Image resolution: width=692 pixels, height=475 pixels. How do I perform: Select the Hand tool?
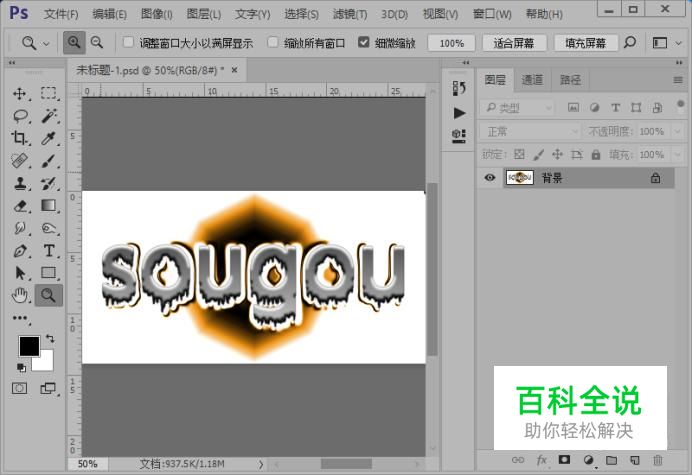click(x=20, y=294)
